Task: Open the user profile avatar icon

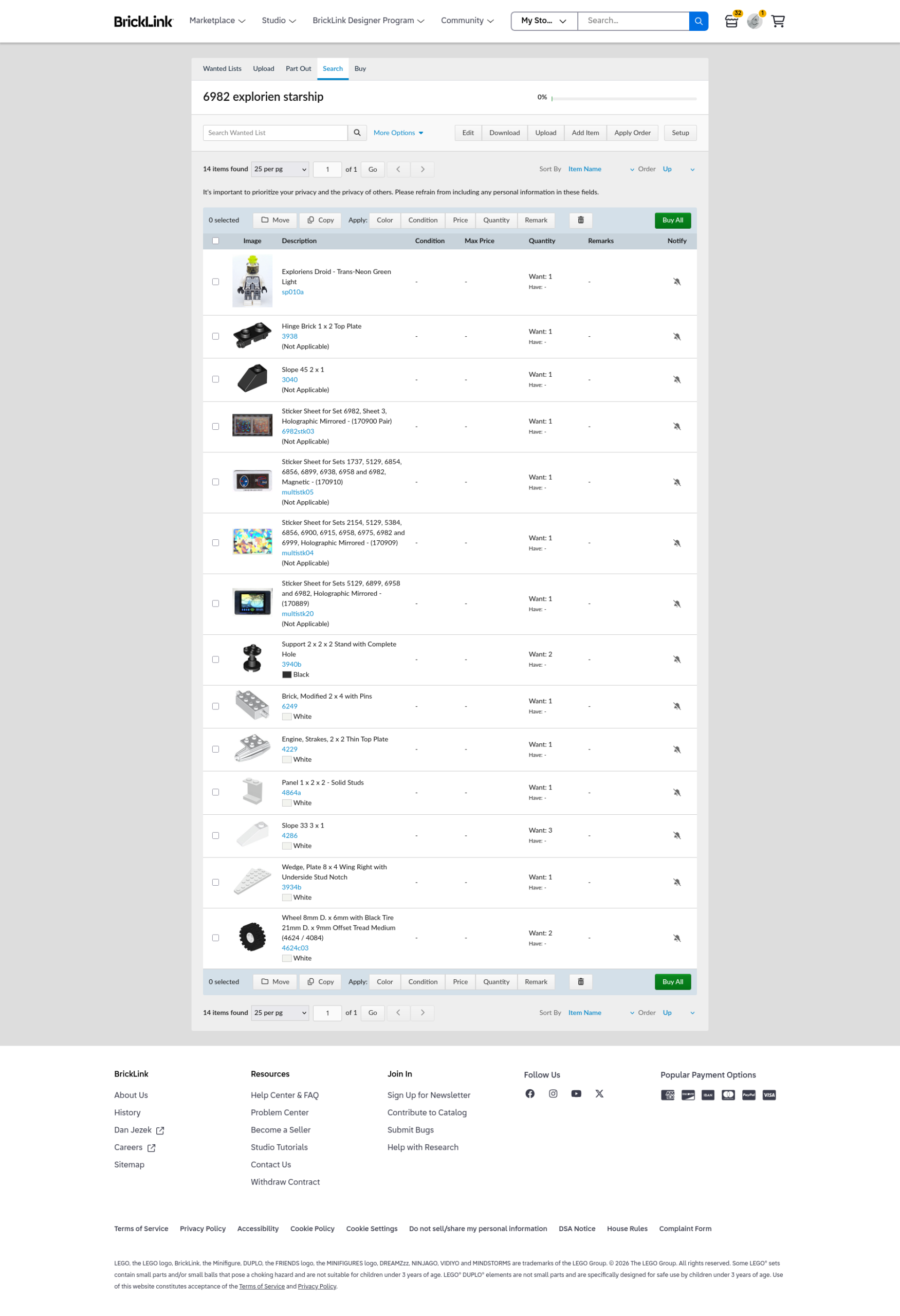Action: (x=755, y=21)
